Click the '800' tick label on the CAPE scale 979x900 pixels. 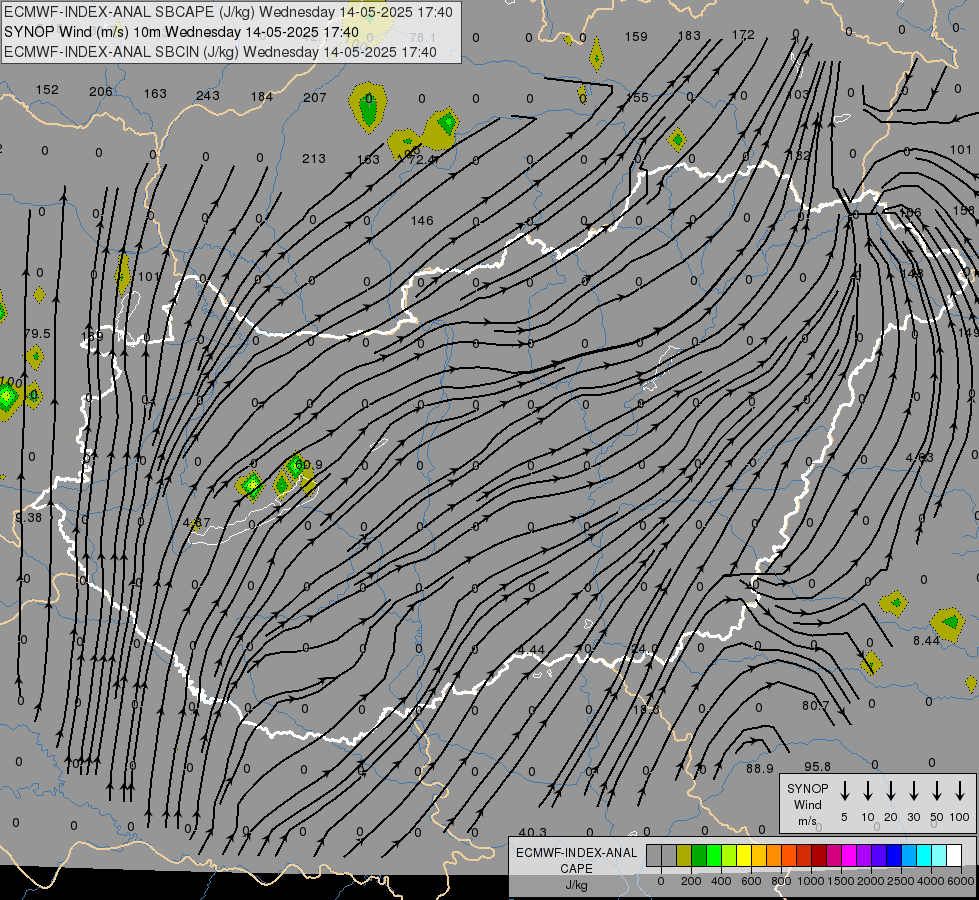[781, 881]
